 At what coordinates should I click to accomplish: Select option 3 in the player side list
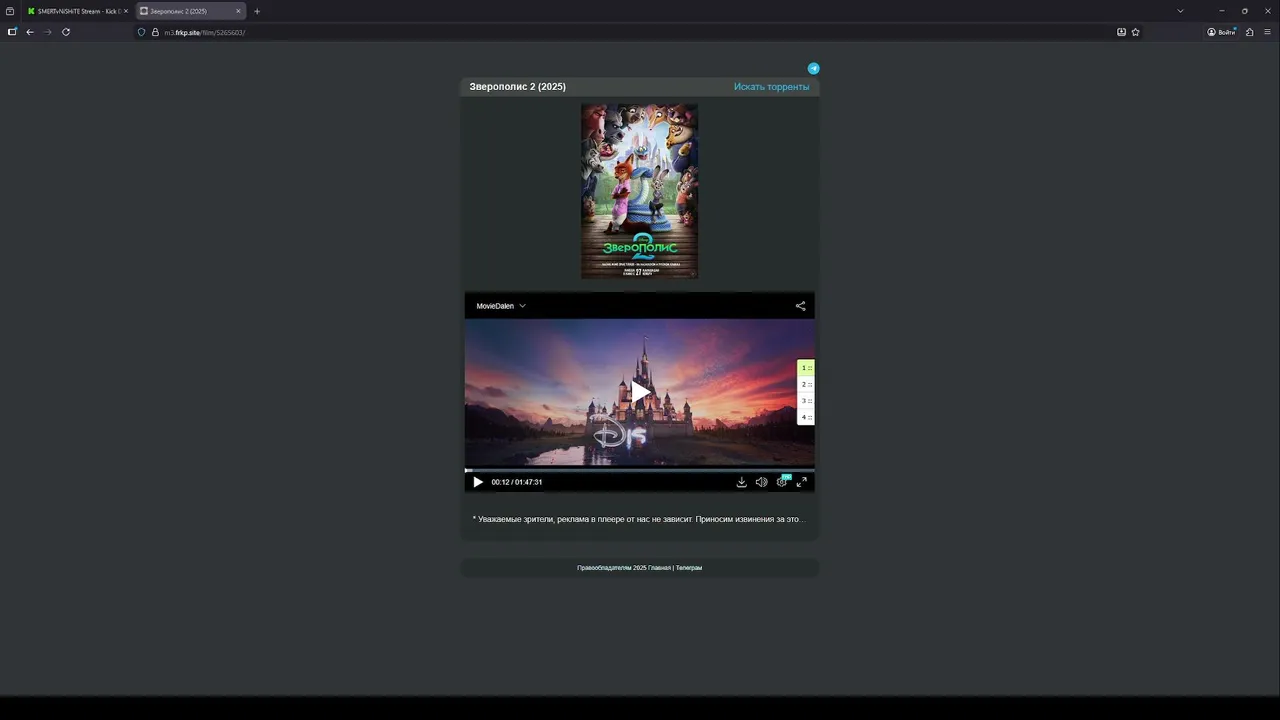click(806, 401)
